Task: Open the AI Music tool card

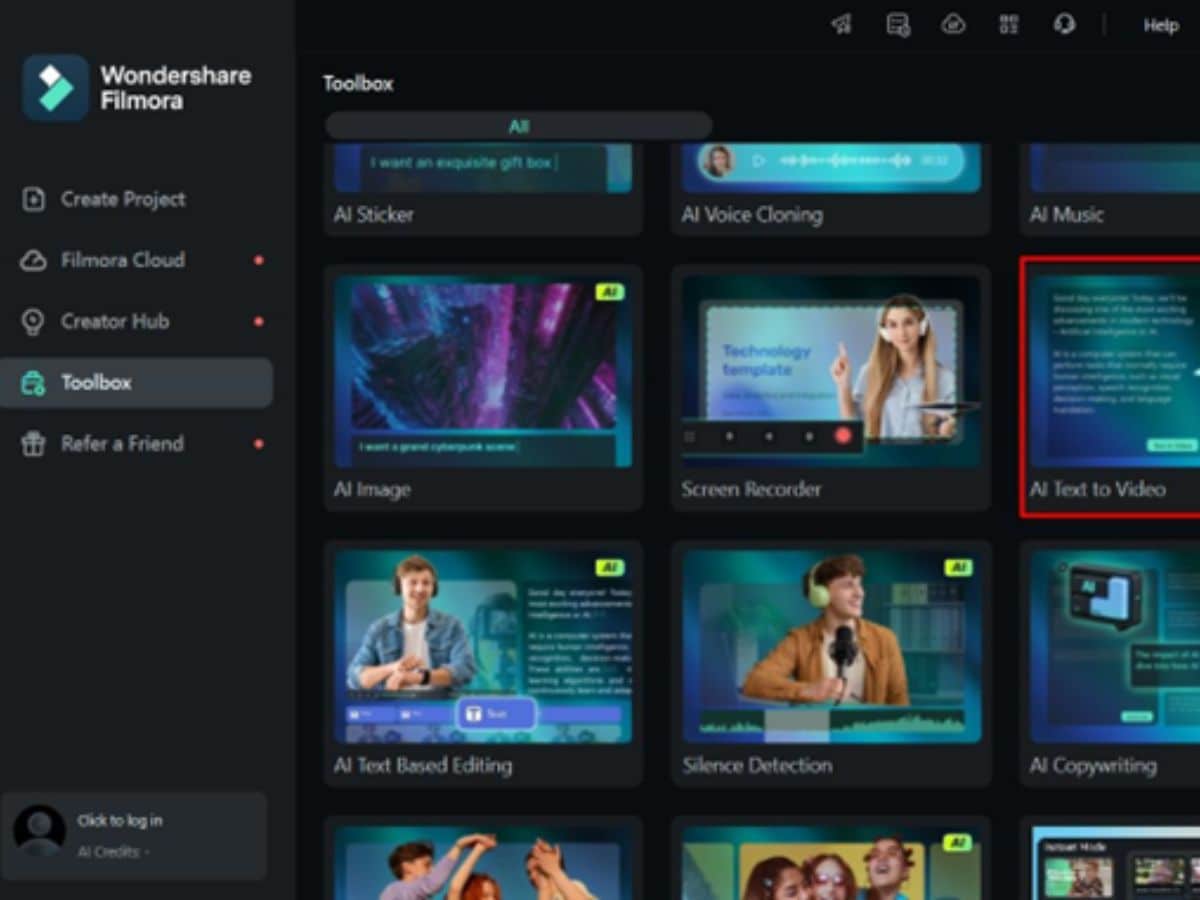Action: coord(1110,190)
